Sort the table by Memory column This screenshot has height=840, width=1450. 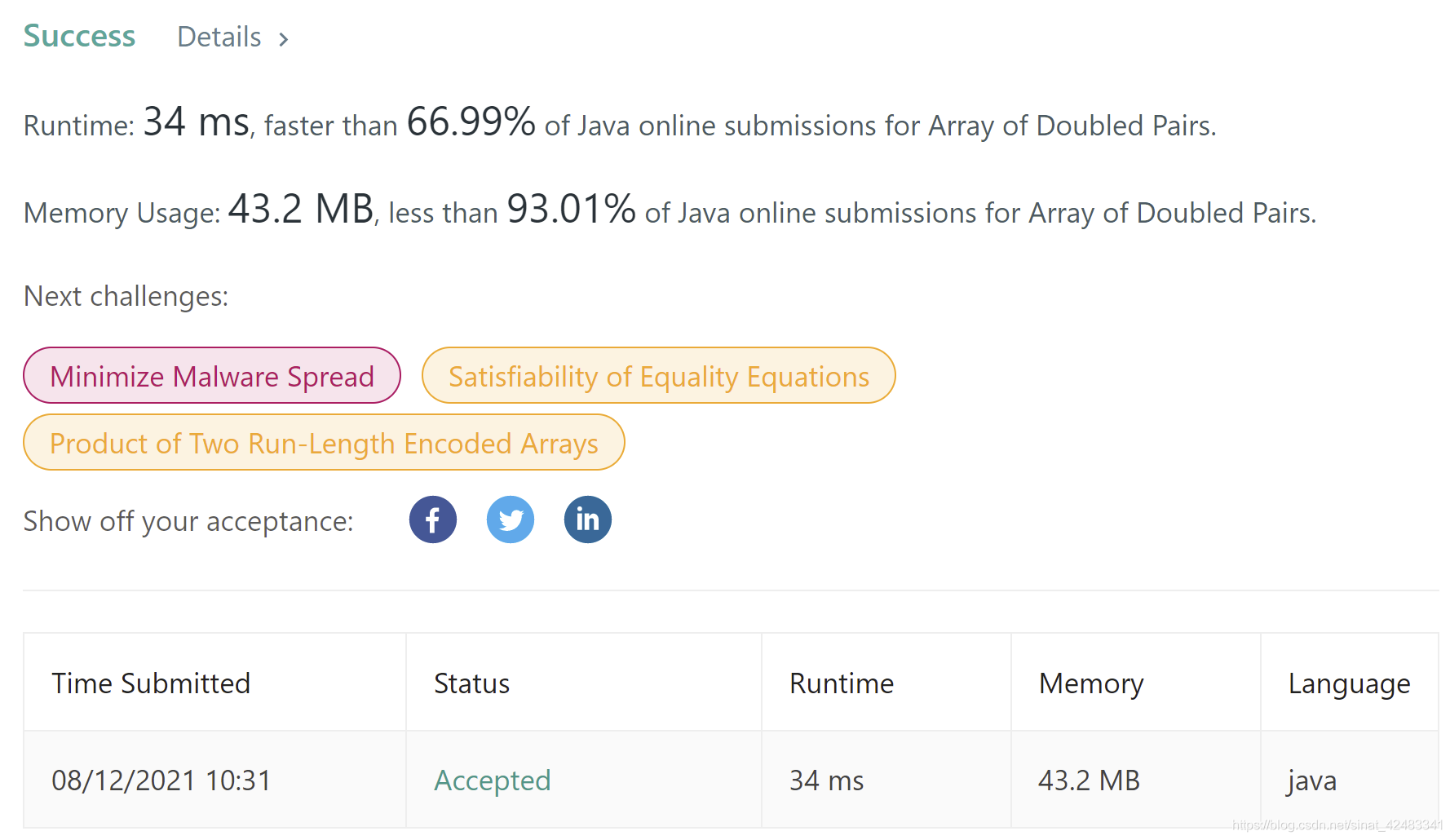point(1090,683)
